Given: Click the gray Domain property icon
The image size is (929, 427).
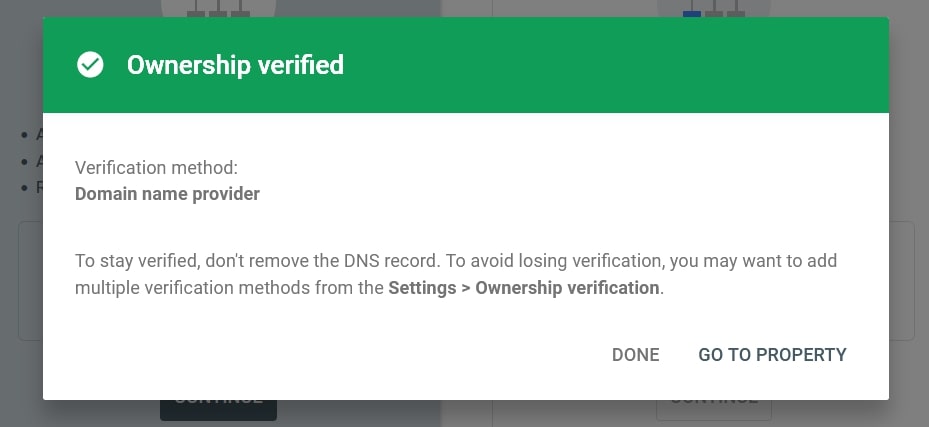Looking at the screenshot, I should point(218,10).
